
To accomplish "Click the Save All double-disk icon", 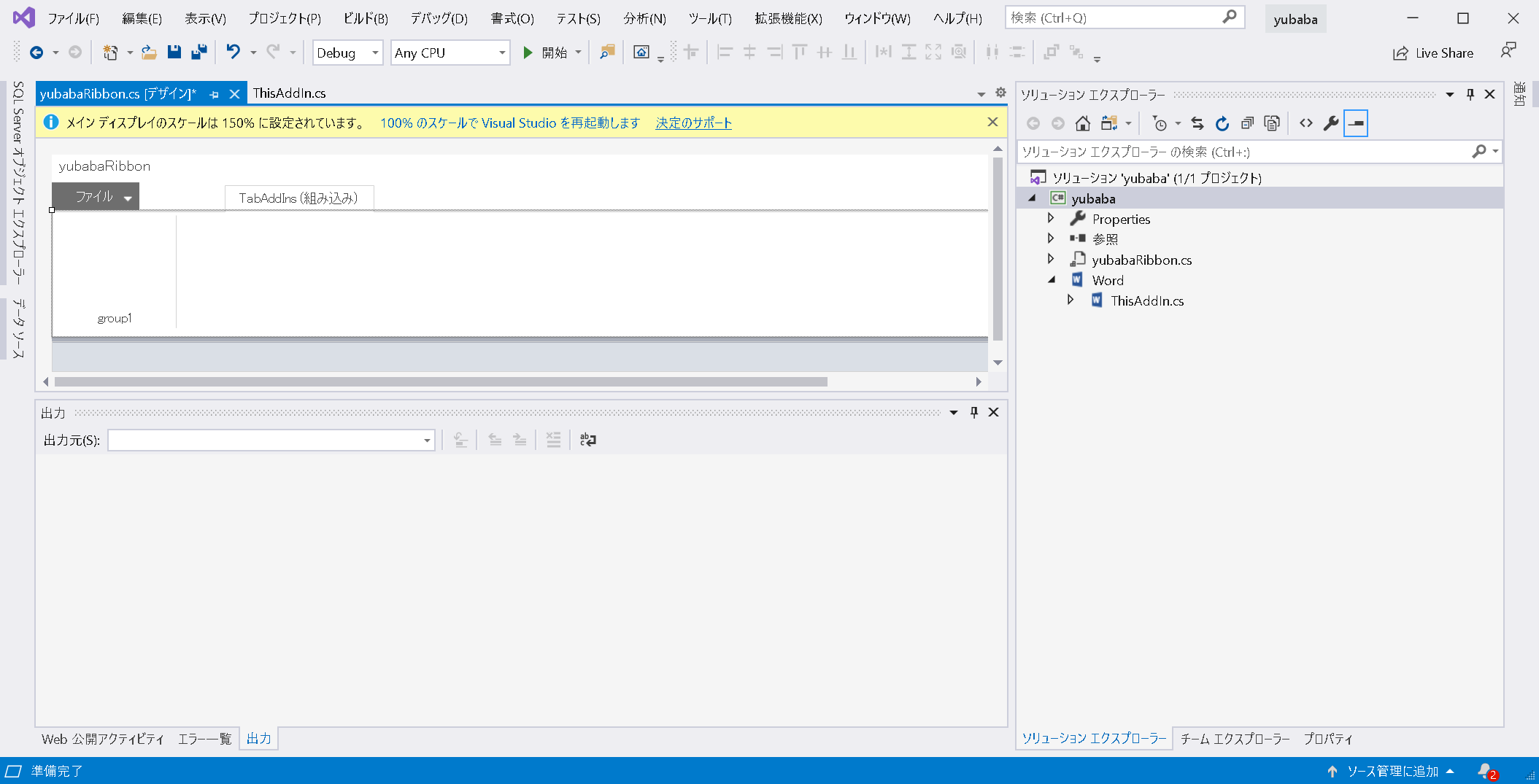I will coord(198,53).
